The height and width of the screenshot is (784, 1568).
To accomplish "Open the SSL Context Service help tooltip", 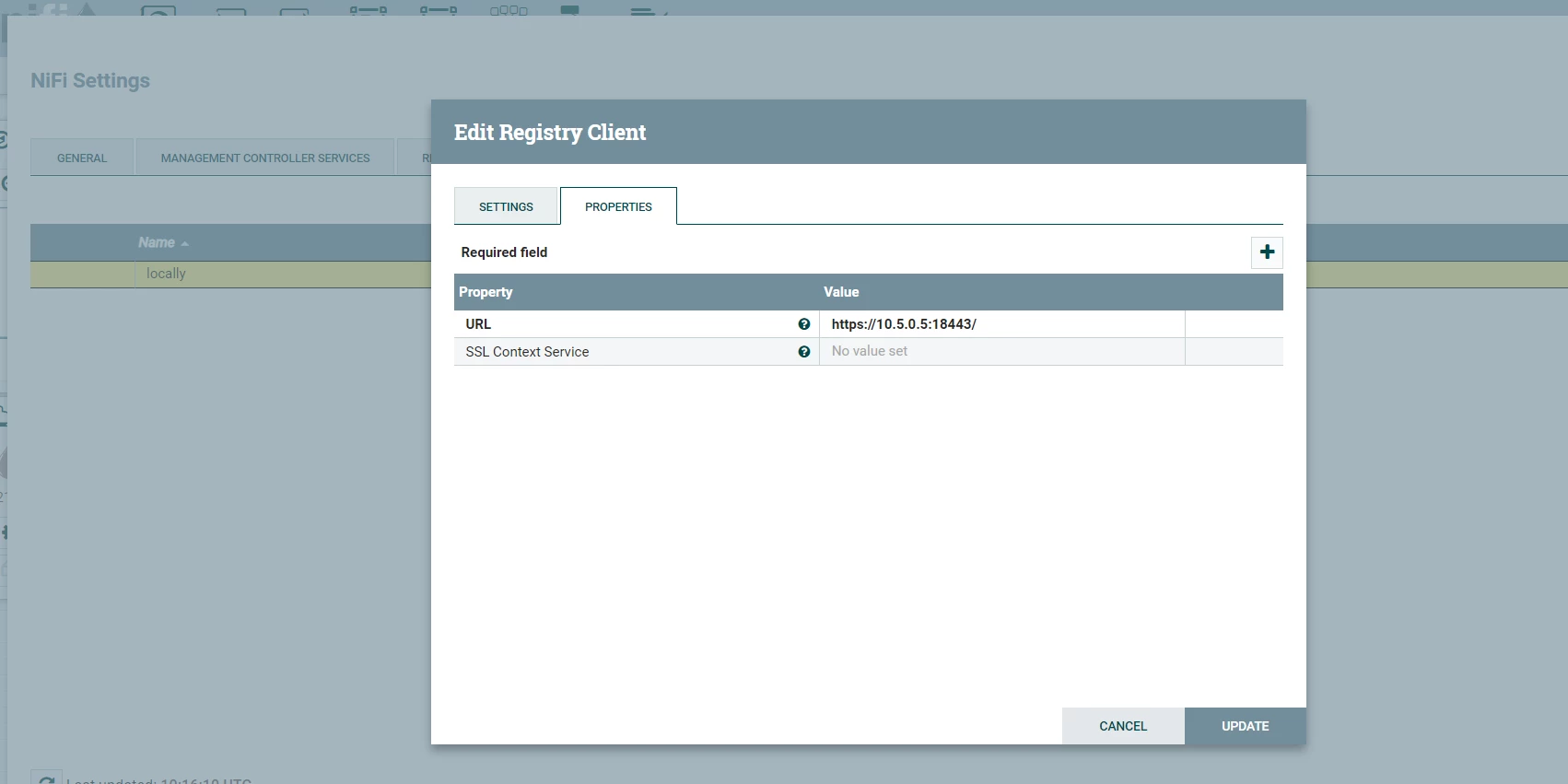I will coord(804,352).
